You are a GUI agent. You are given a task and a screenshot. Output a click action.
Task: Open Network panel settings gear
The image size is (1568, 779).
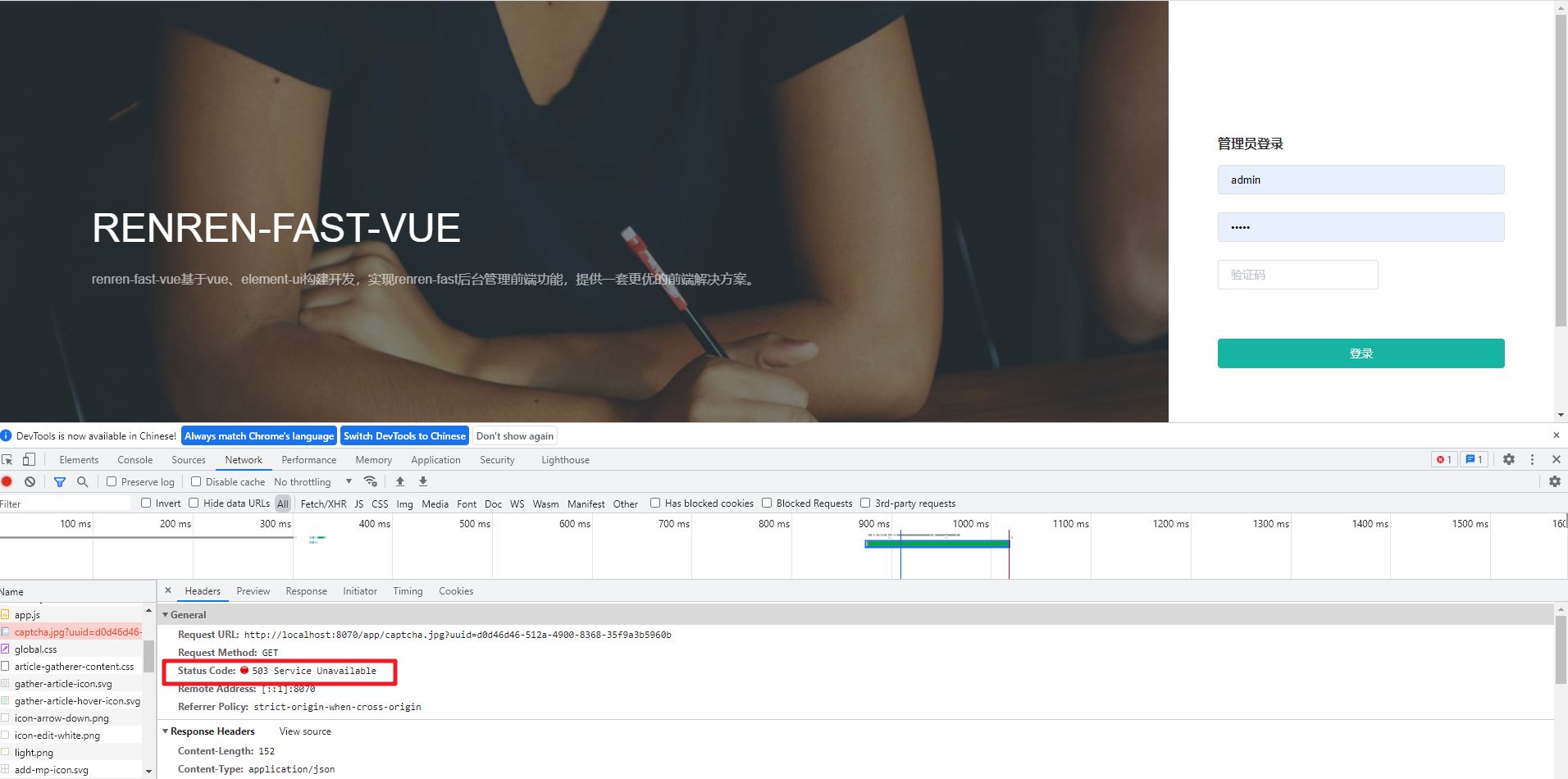pyautogui.click(x=1555, y=482)
